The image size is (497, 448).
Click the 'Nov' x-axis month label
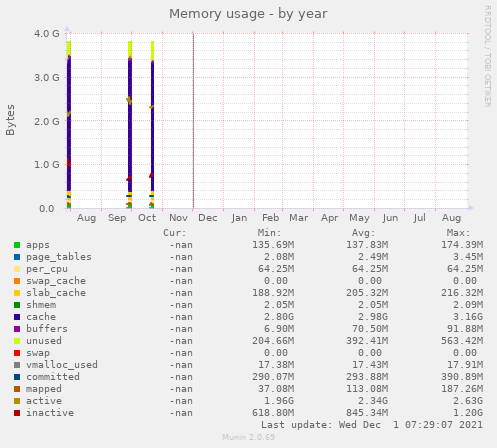(x=178, y=218)
